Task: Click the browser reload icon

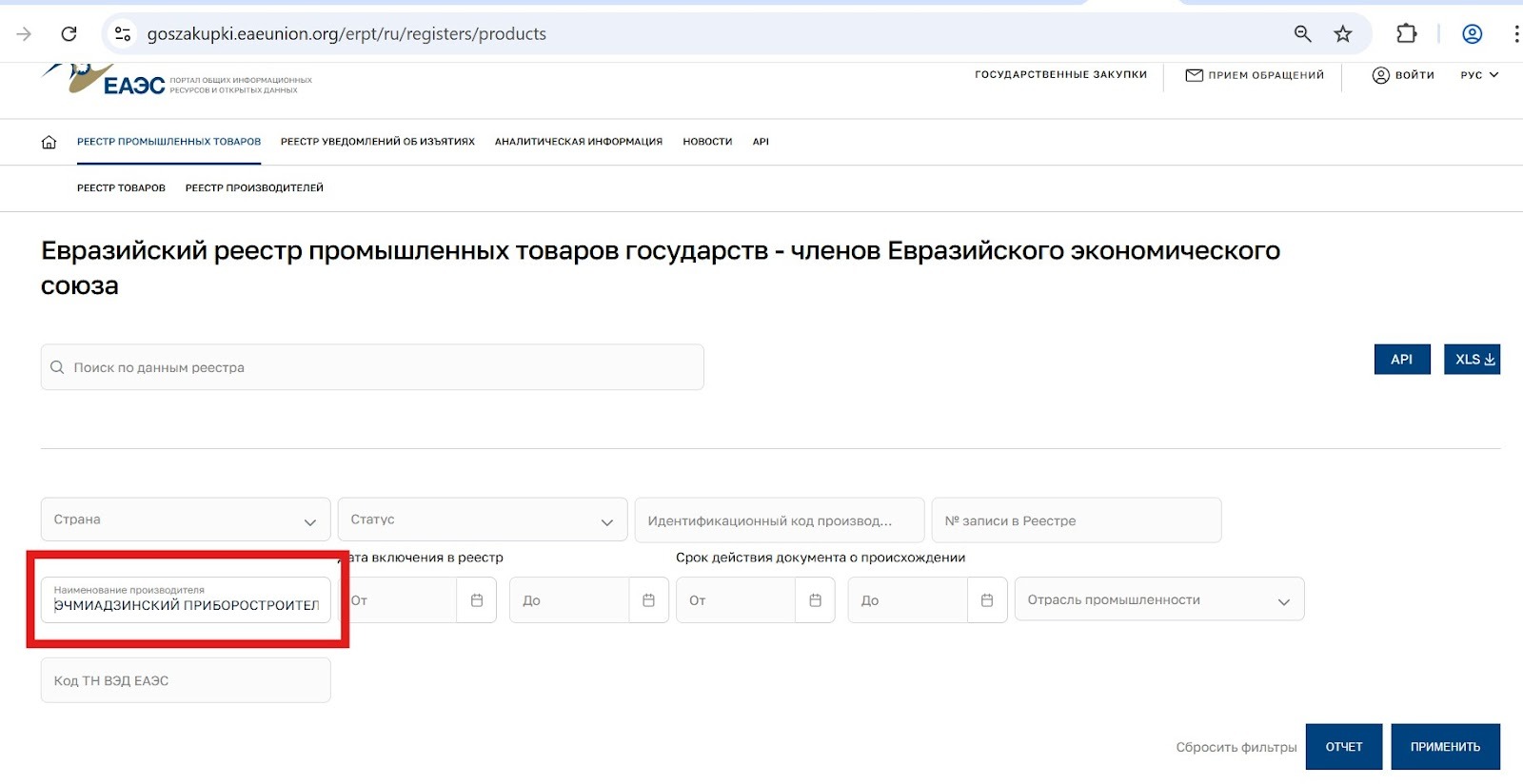Action: click(69, 34)
